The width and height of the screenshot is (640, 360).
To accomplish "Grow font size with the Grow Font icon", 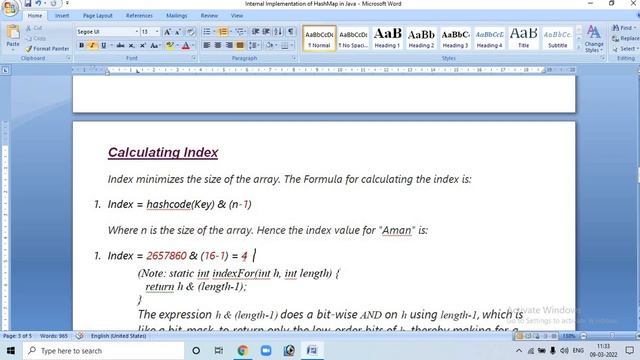I will [167, 32].
